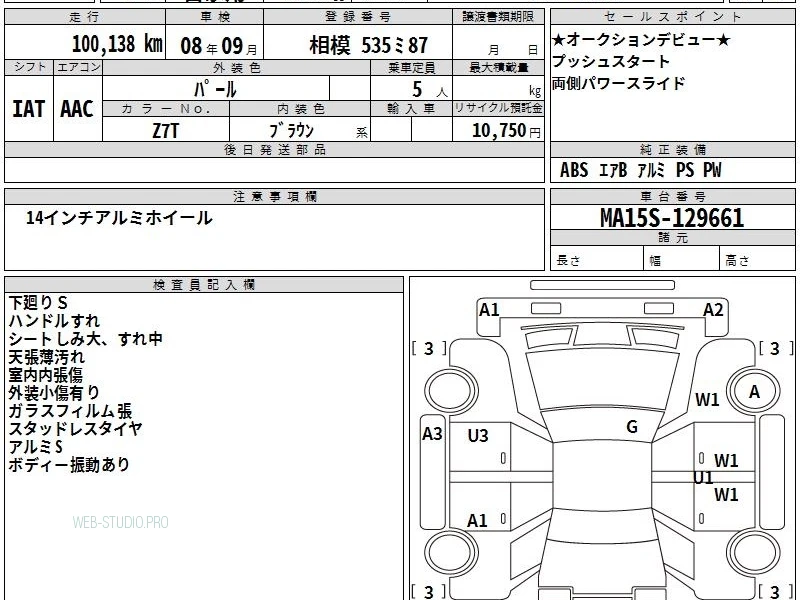
Task: Click the interior color ブラウン
Action: (x=292, y=131)
